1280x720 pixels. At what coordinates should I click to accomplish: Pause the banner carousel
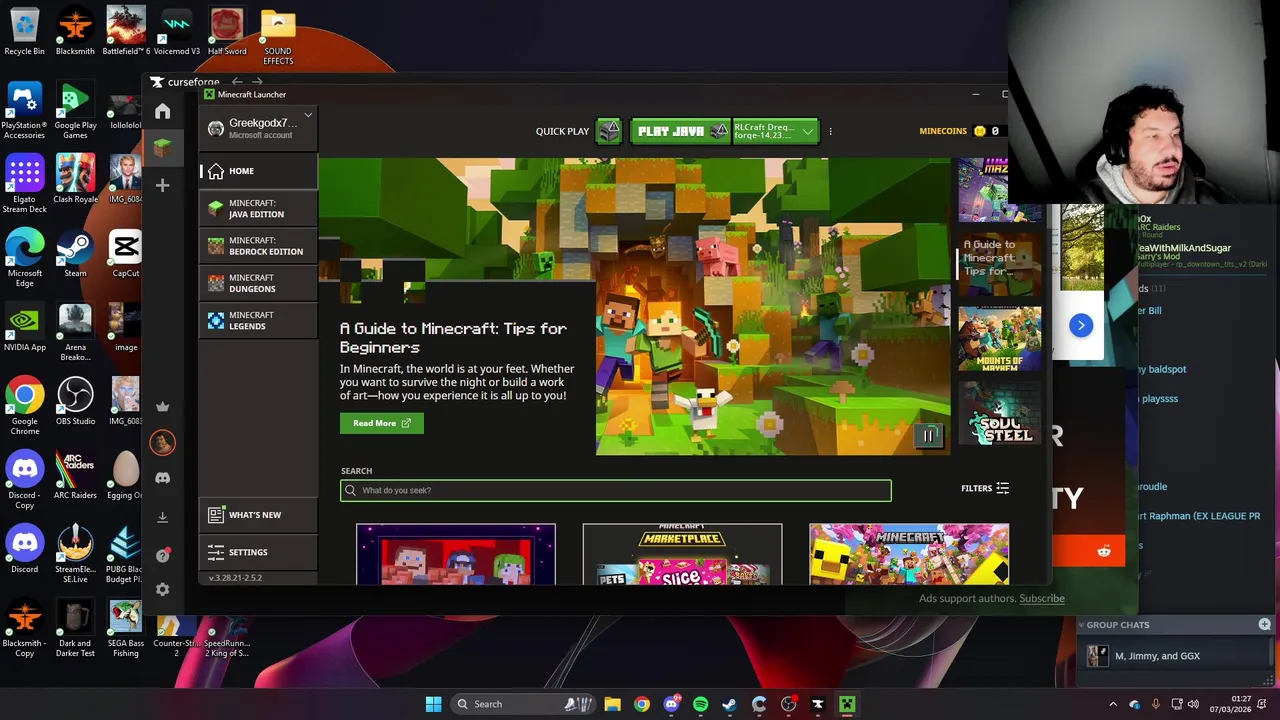pos(928,435)
